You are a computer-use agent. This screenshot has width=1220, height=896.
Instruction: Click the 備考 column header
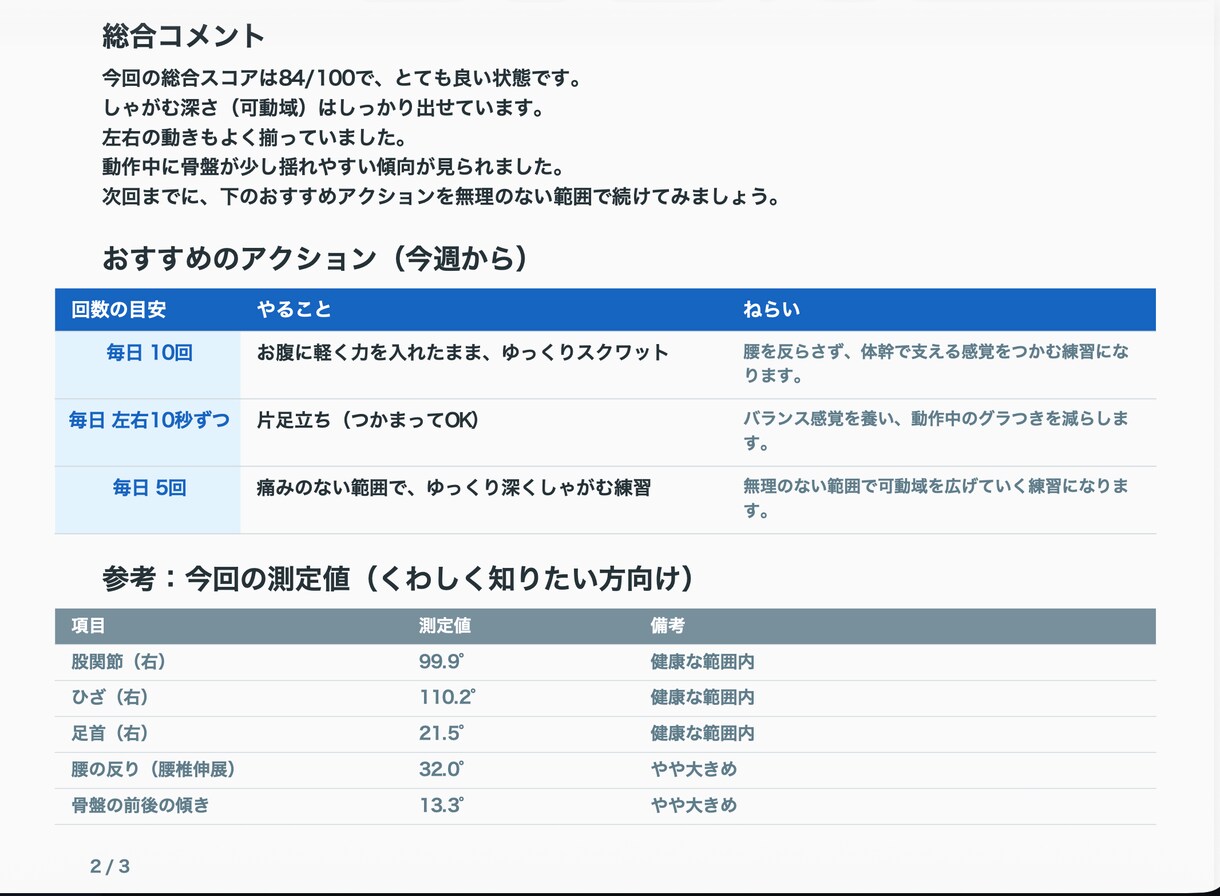tap(668, 626)
